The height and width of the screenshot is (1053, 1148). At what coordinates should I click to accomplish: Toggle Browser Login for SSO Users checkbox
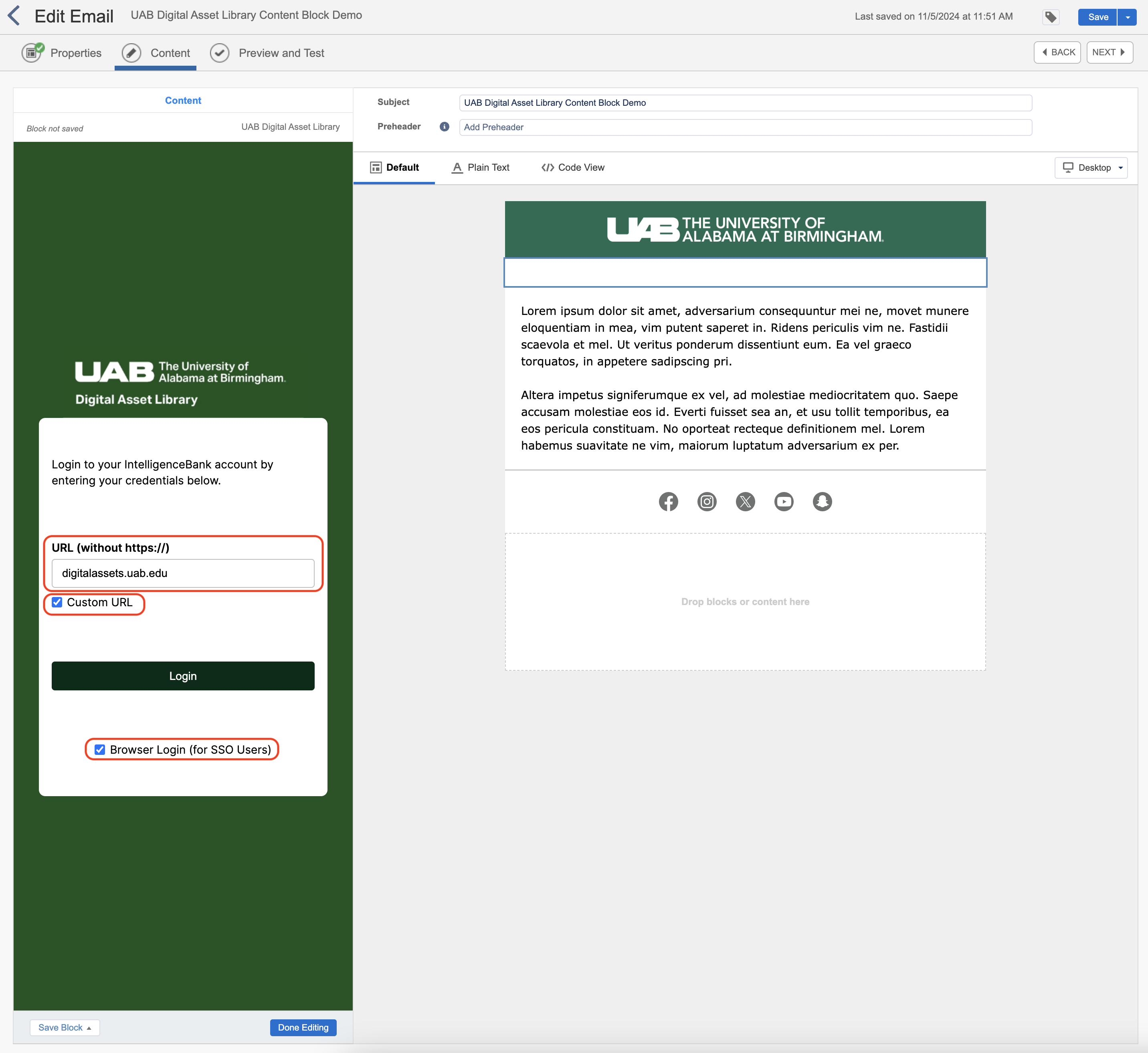[x=100, y=749]
